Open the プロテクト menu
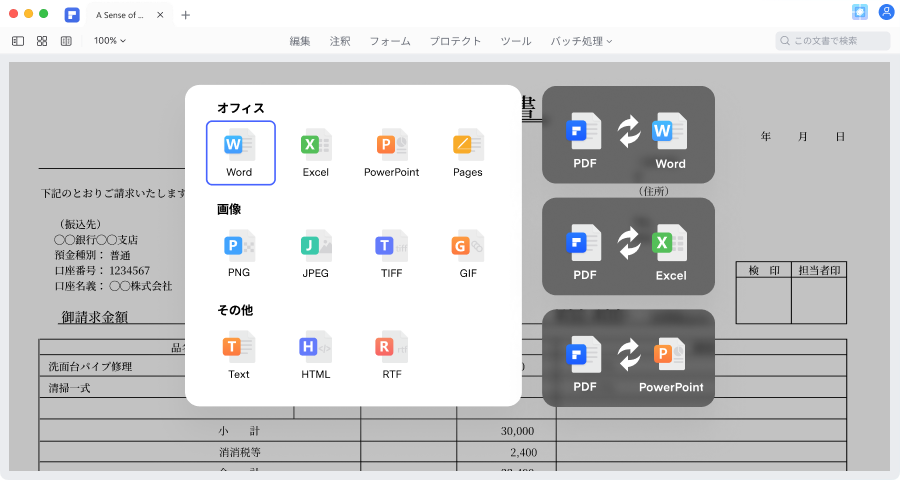900x480 pixels. 455,41
